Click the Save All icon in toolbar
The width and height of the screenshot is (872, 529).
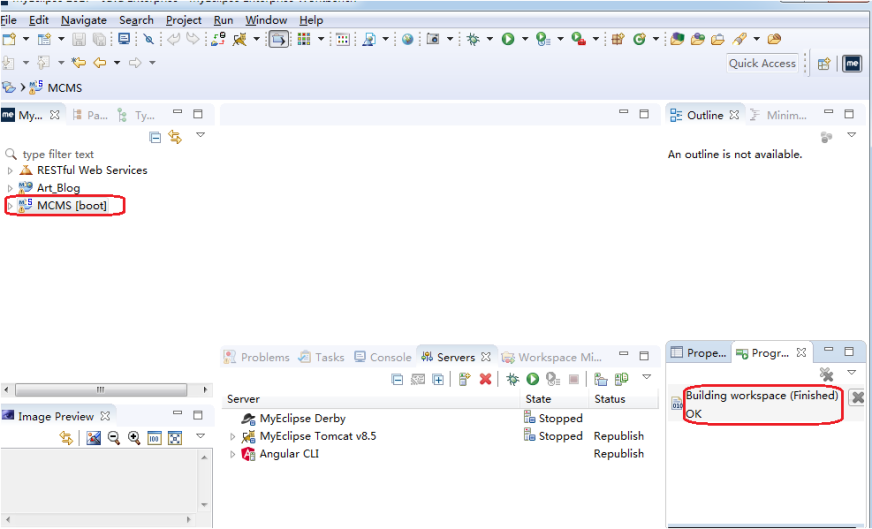100,39
